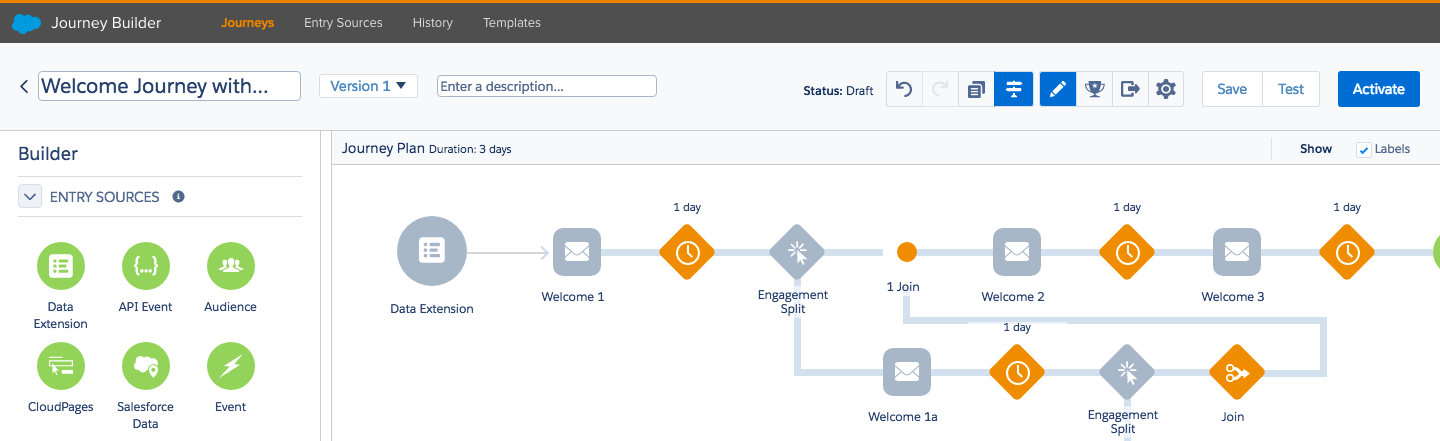This screenshot has width=1440, height=441.
Task: Switch to the Entry Sources tab
Action: (343, 22)
